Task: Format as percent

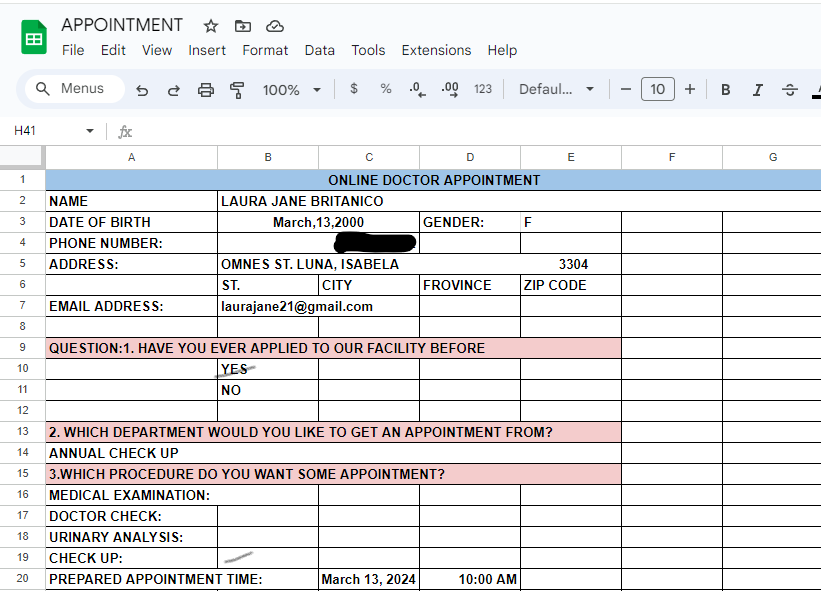Action: point(386,89)
